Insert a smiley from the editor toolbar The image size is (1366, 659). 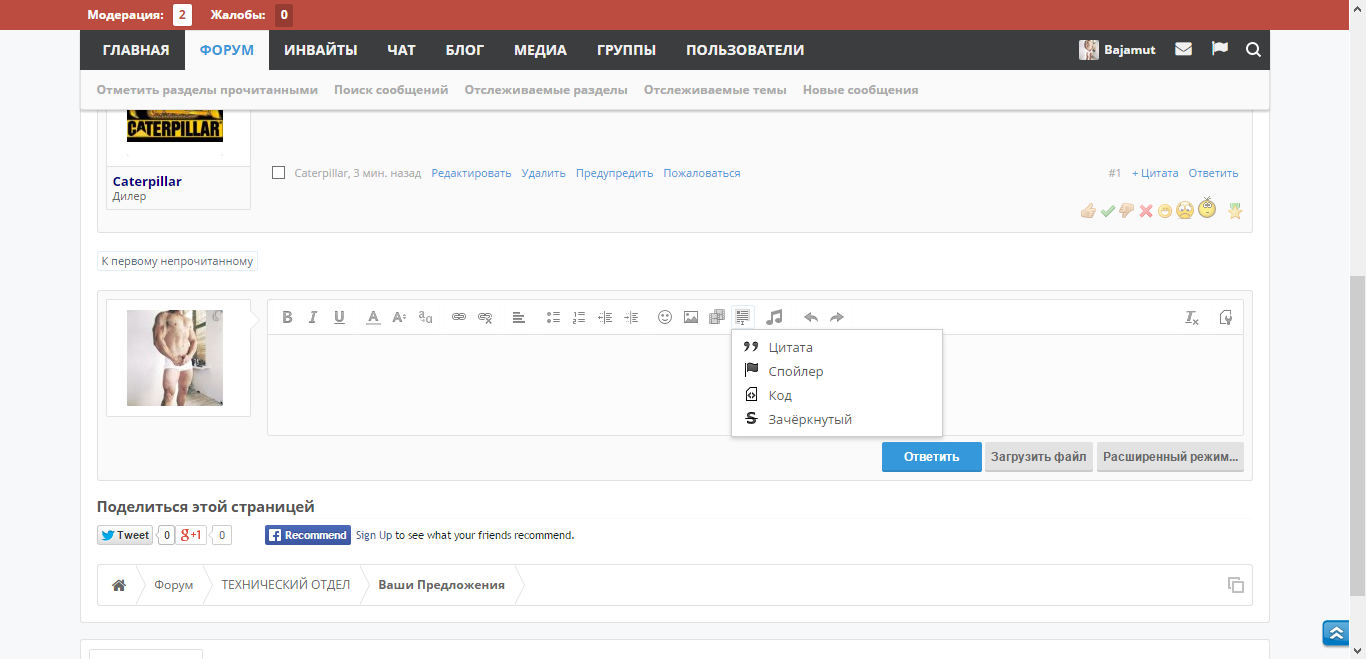click(664, 317)
